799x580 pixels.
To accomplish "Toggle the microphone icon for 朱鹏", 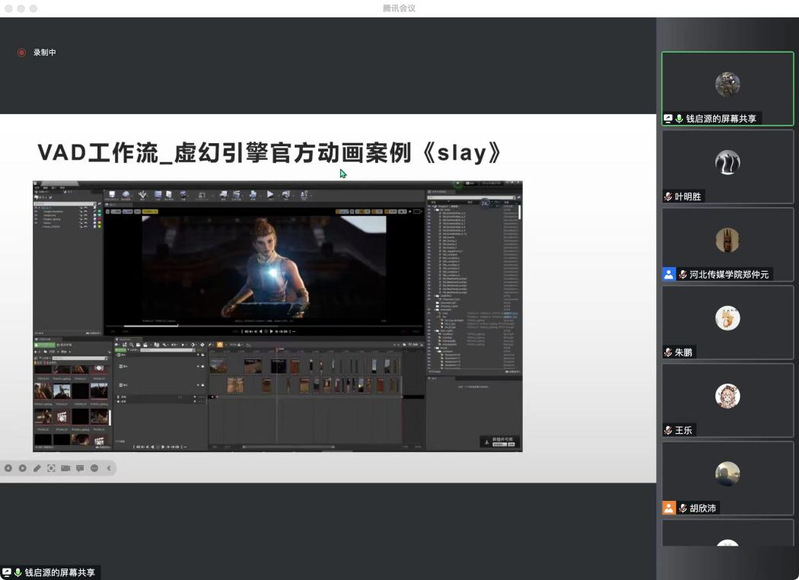I will point(670,352).
